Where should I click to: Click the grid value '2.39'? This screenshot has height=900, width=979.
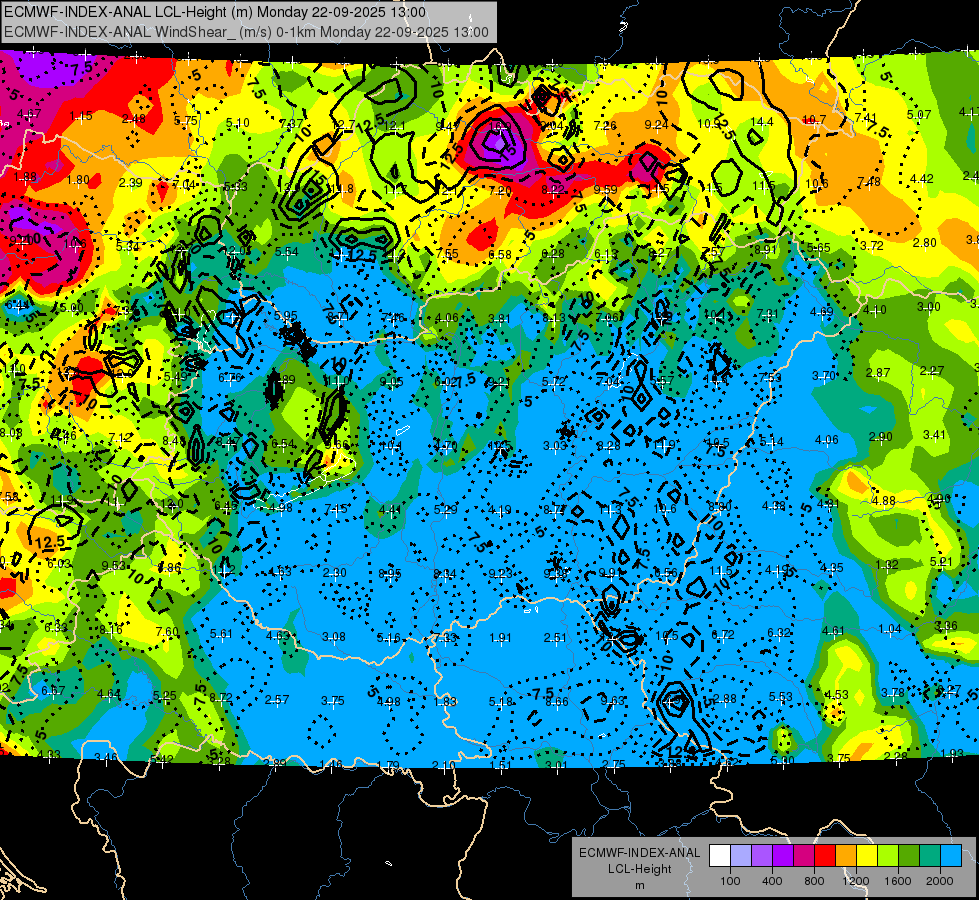[x=130, y=182]
